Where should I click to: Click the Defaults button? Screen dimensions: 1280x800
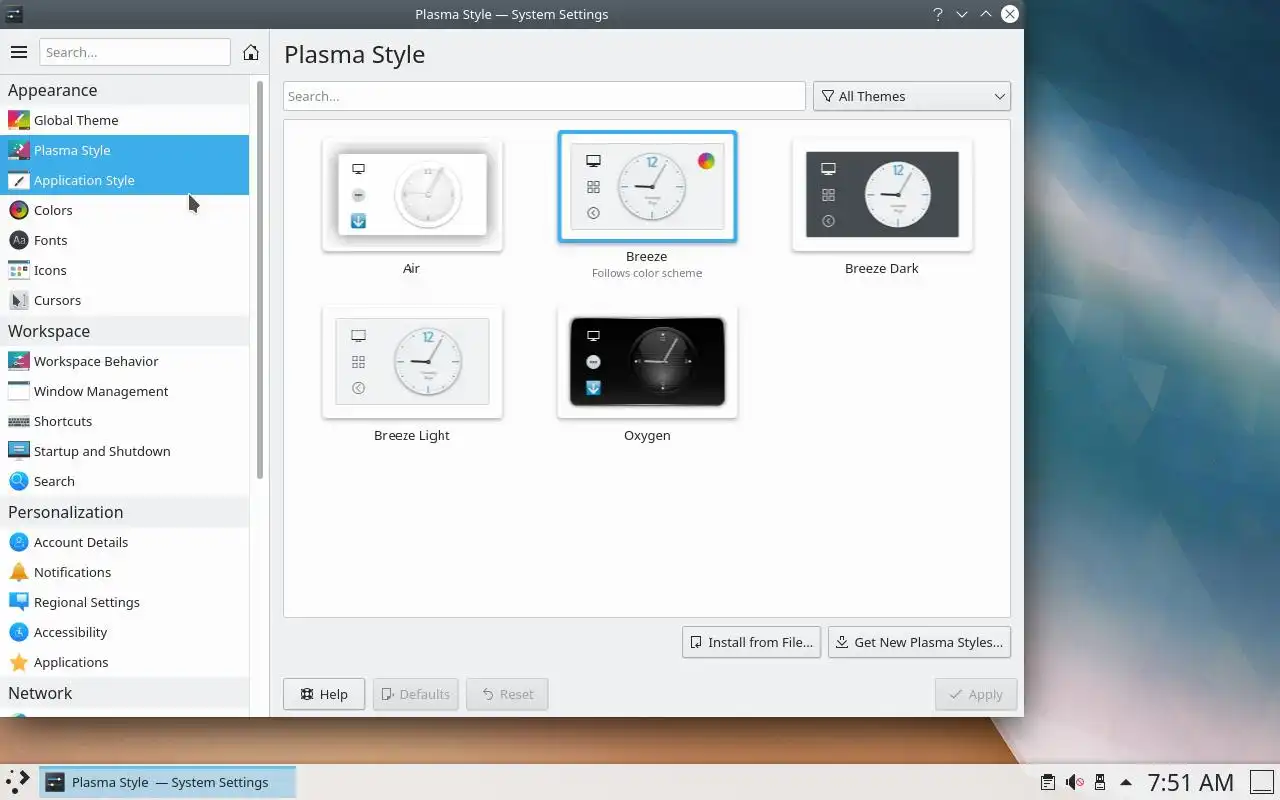click(416, 694)
